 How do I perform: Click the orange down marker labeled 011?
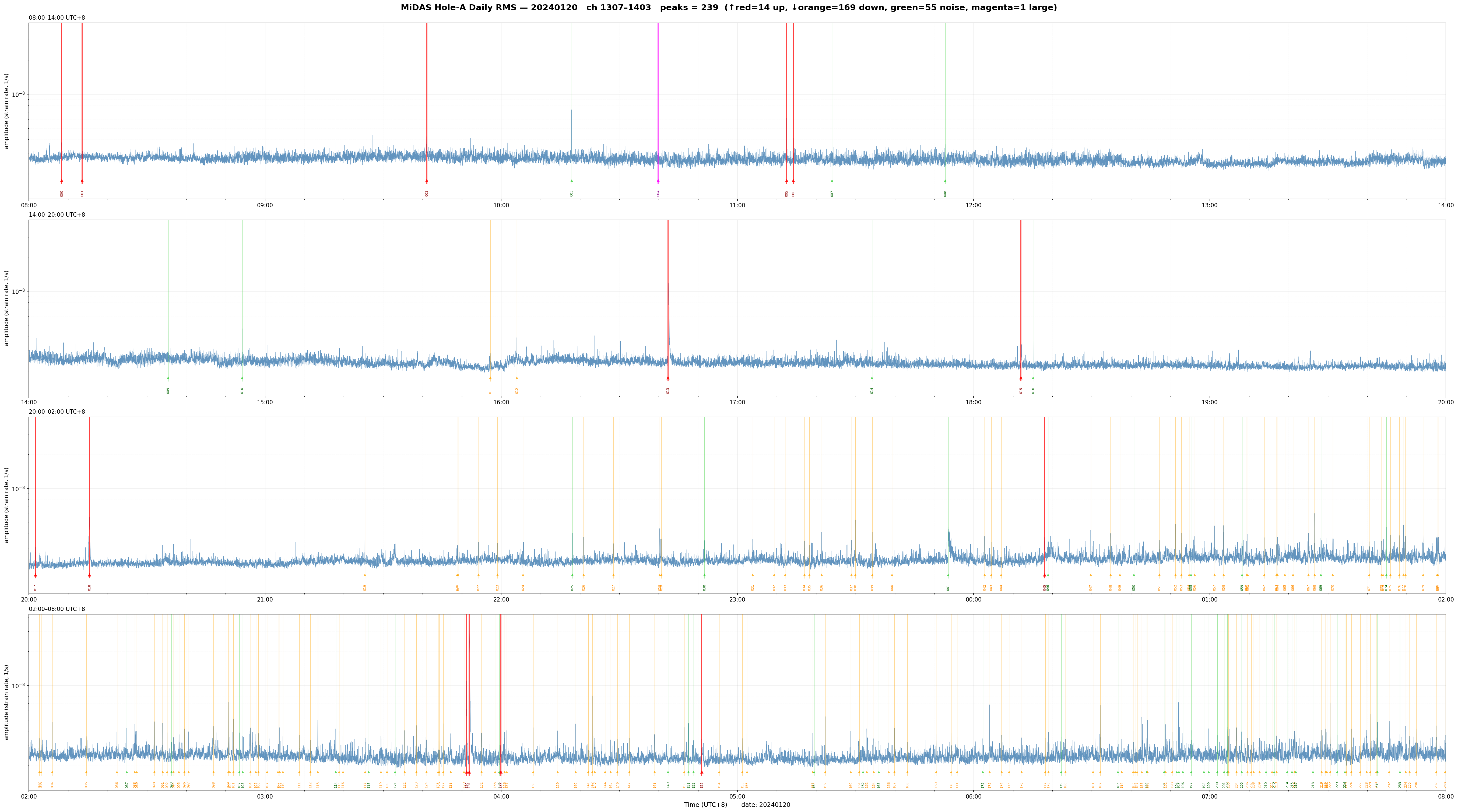(x=490, y=378)
